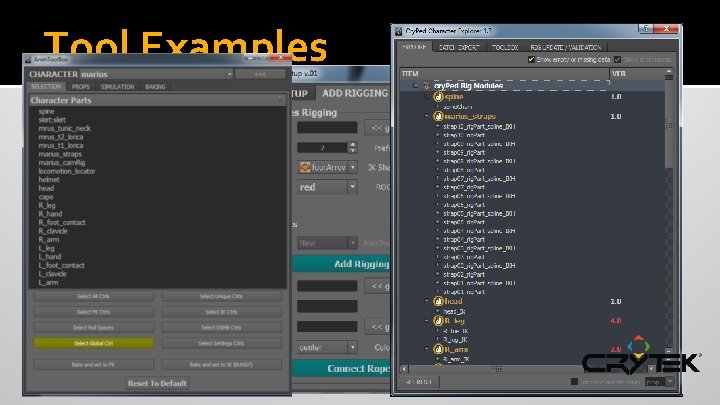Click the vertical scrollbar up arrow in the Character Explorer
The height and width of the screenshot is (405, 720).
pyautogui.click(x=669, y=72)
